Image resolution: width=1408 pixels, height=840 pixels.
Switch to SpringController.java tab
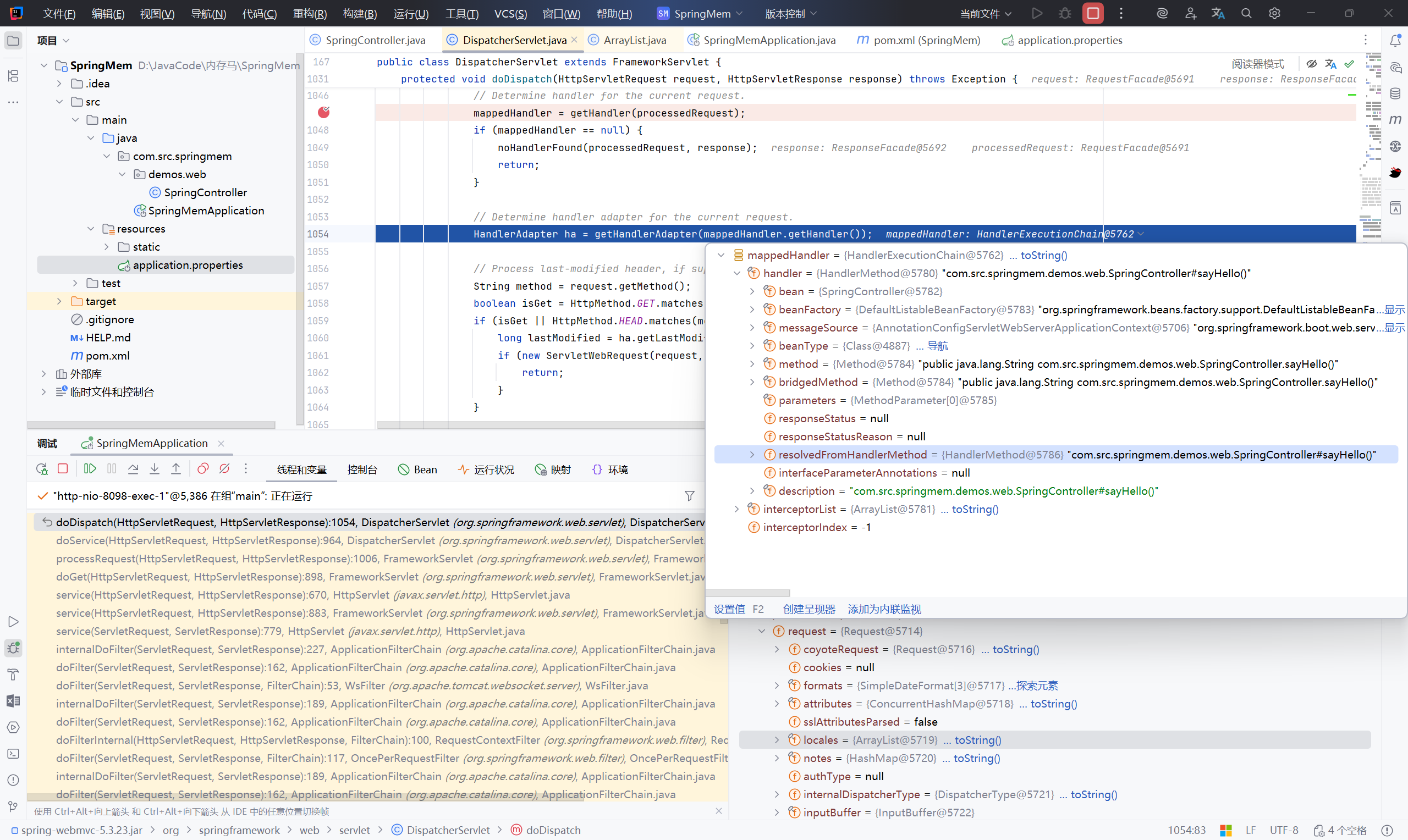click(x=375, y=40)
